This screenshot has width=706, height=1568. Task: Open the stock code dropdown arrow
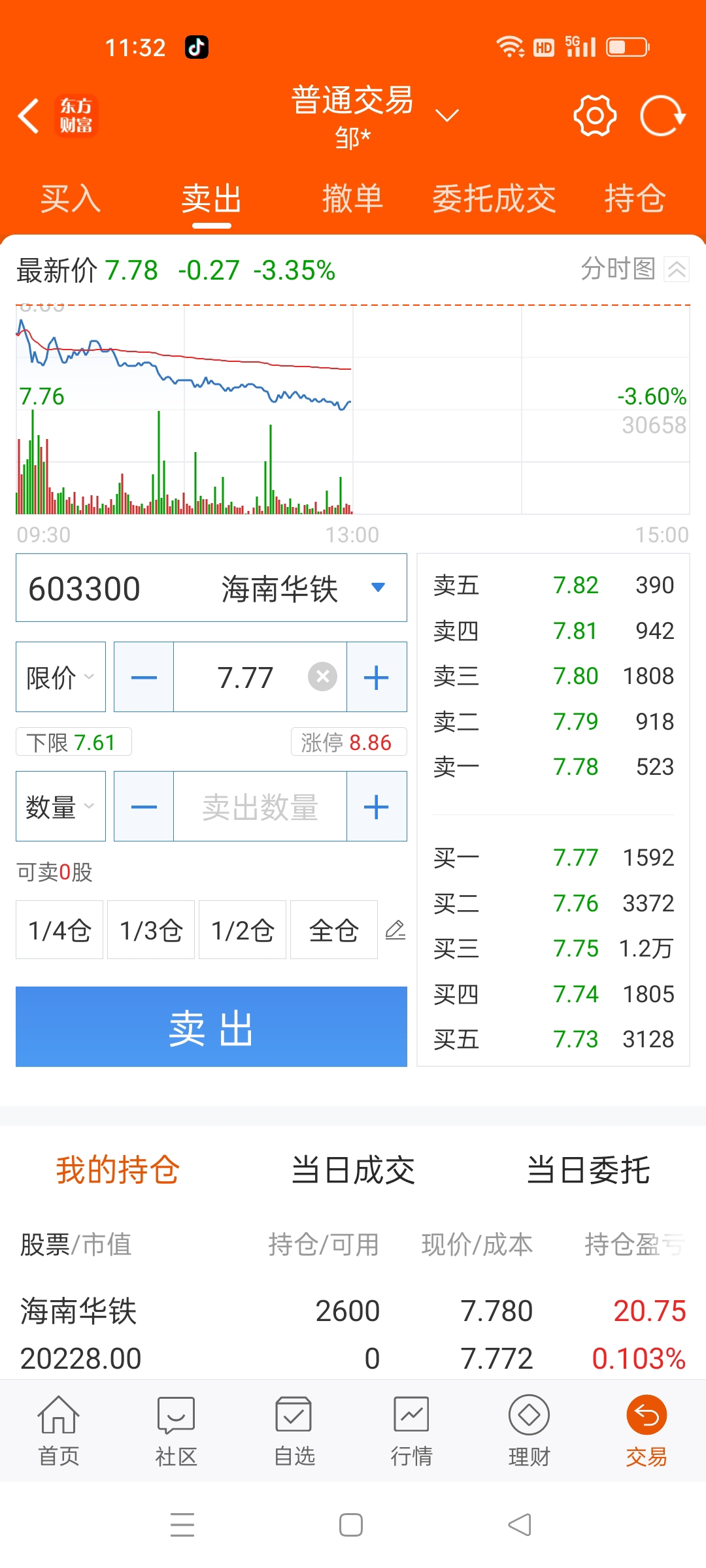[378, 587]
